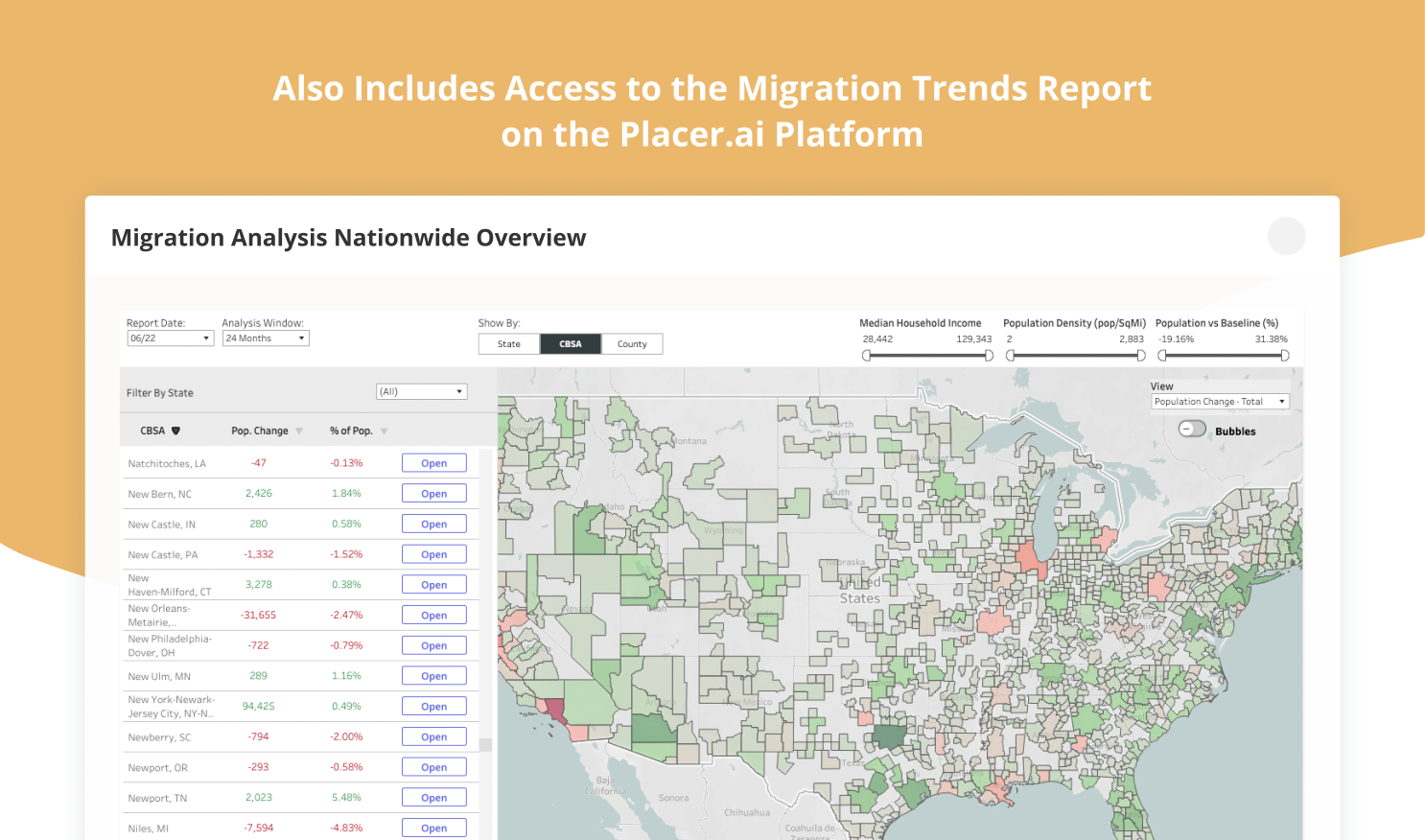The width and height of the screenshot is (1425, 840).
Task: Click the '-2.00%' percent value
Action: [x=346, y=737]
